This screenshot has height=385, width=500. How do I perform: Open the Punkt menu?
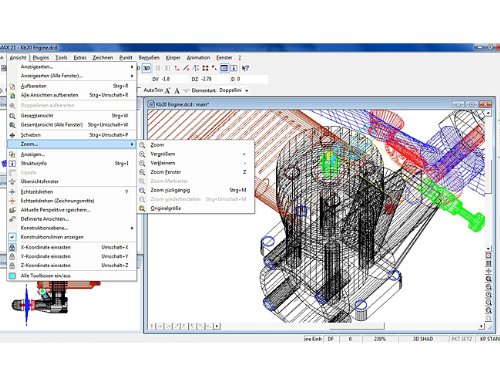click(x=126, y=58)
